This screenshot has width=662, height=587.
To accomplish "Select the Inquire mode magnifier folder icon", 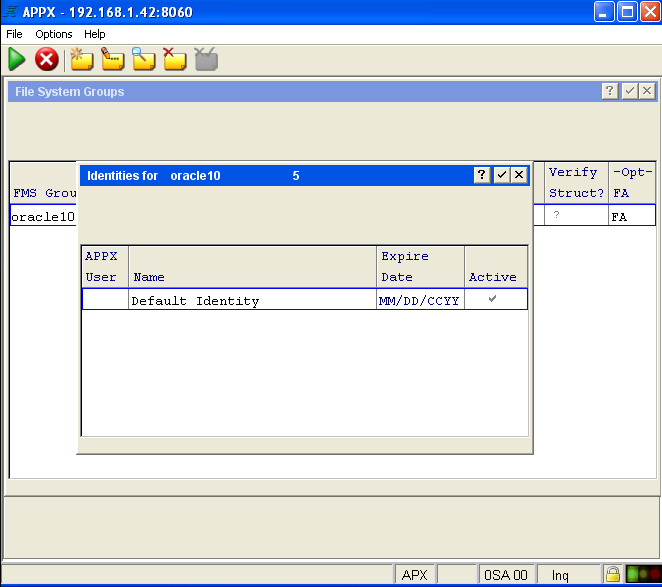I will pos(144,60).
